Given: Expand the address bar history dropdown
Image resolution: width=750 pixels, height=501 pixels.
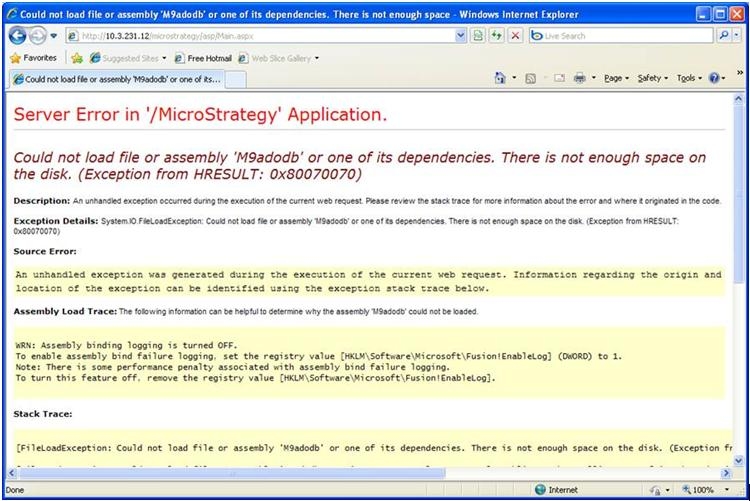Looking at the screenshot, I should click(461, 36).
